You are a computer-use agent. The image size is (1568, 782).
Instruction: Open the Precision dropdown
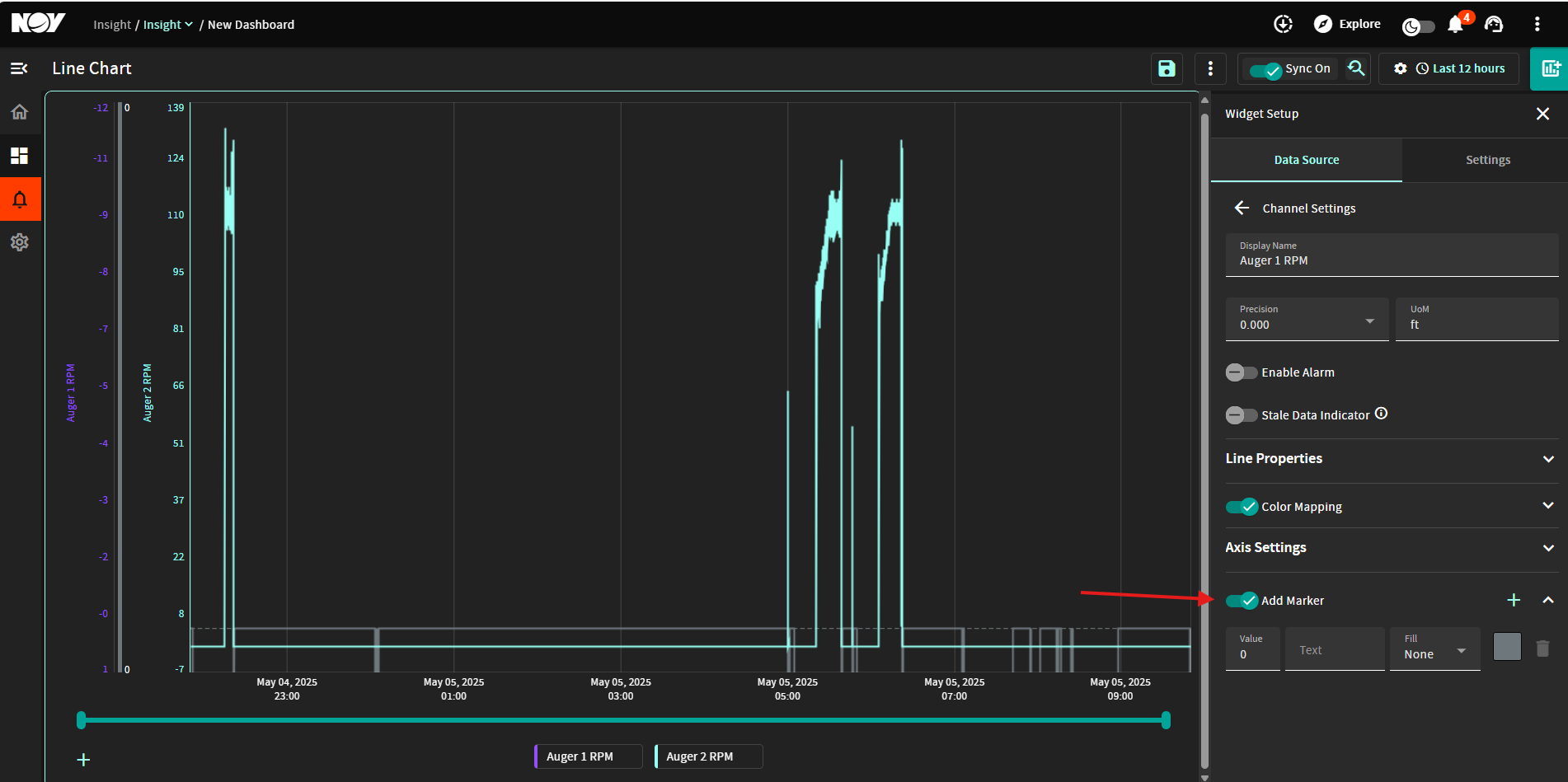click(x=1307, y=319)
